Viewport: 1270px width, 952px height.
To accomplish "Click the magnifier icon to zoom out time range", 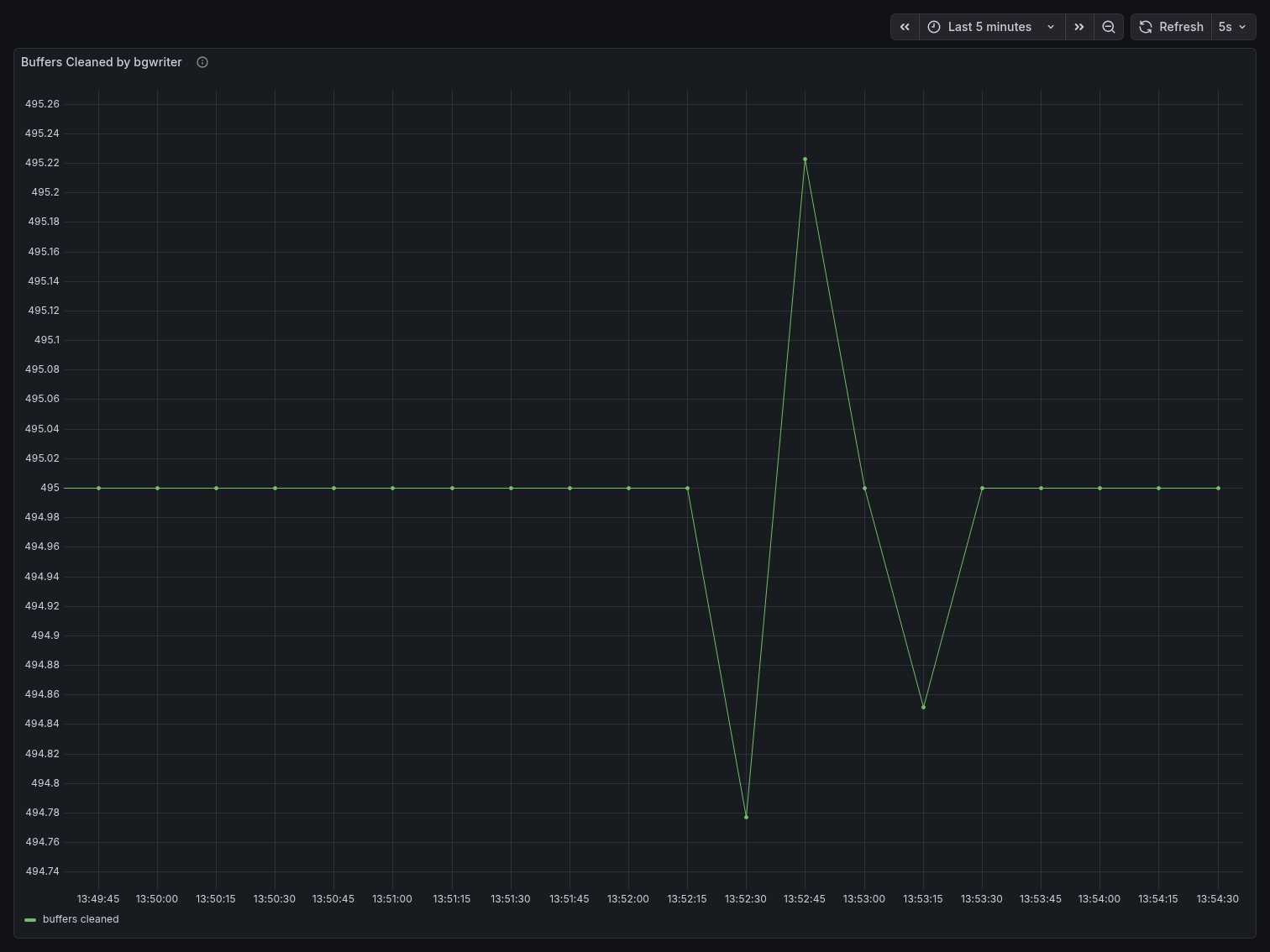I will coord(1109,26).
